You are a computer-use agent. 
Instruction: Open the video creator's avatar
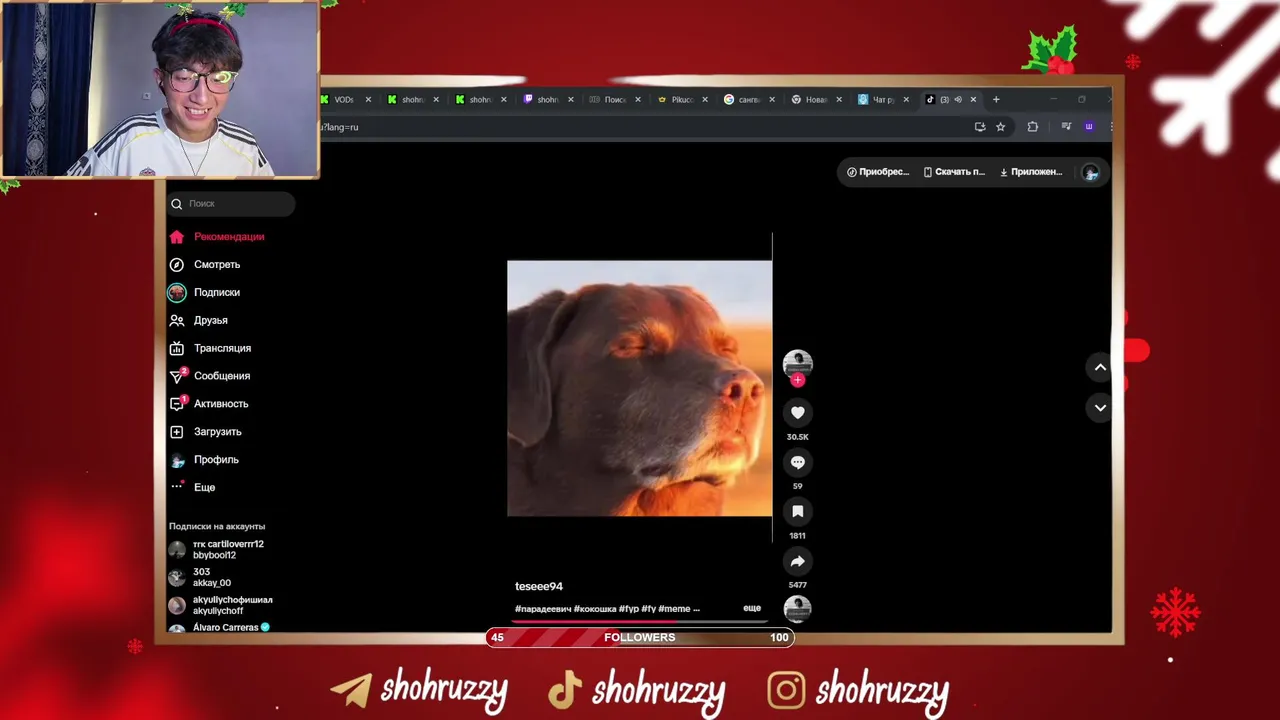(x=797, y=363)
